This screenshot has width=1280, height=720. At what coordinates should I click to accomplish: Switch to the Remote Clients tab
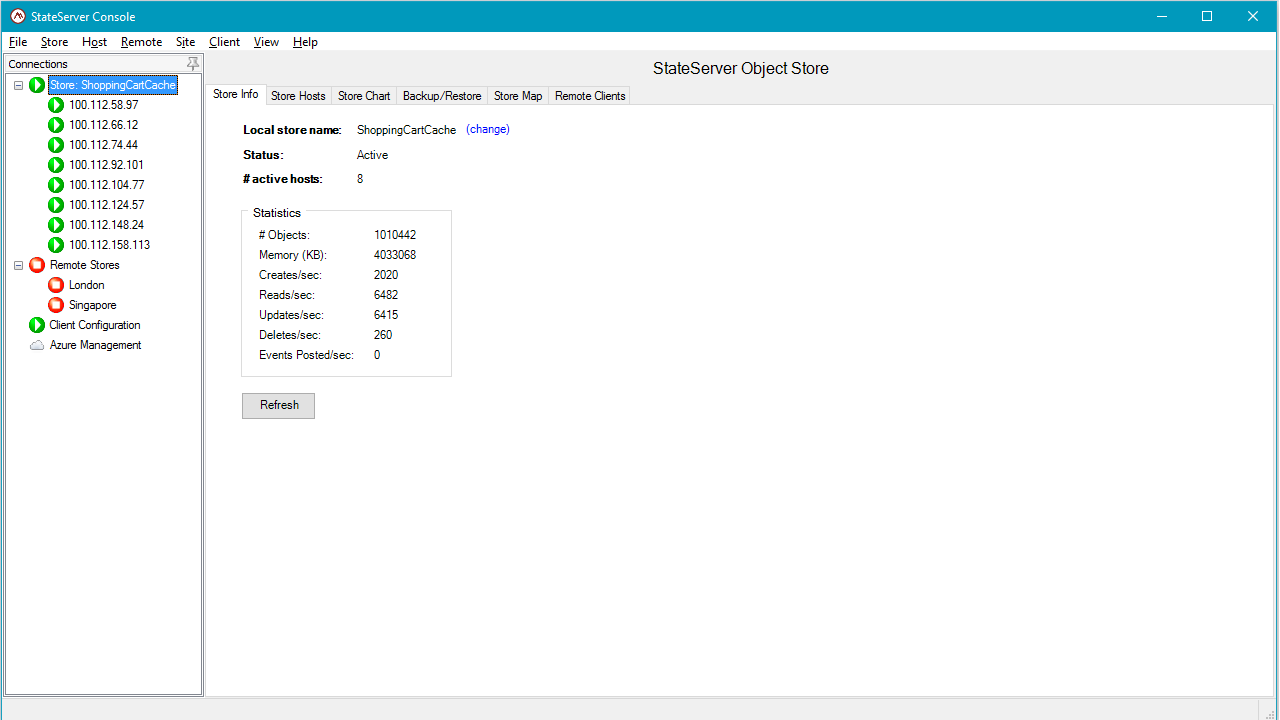pos(590,96)
